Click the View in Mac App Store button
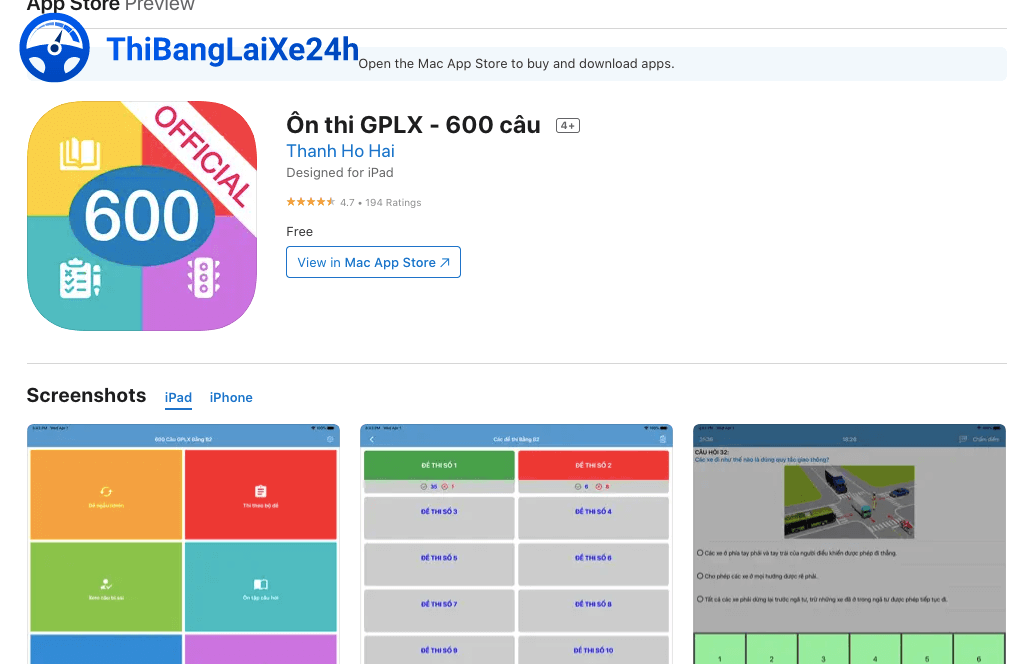The image size is (1024, 664). click(373, 261)
